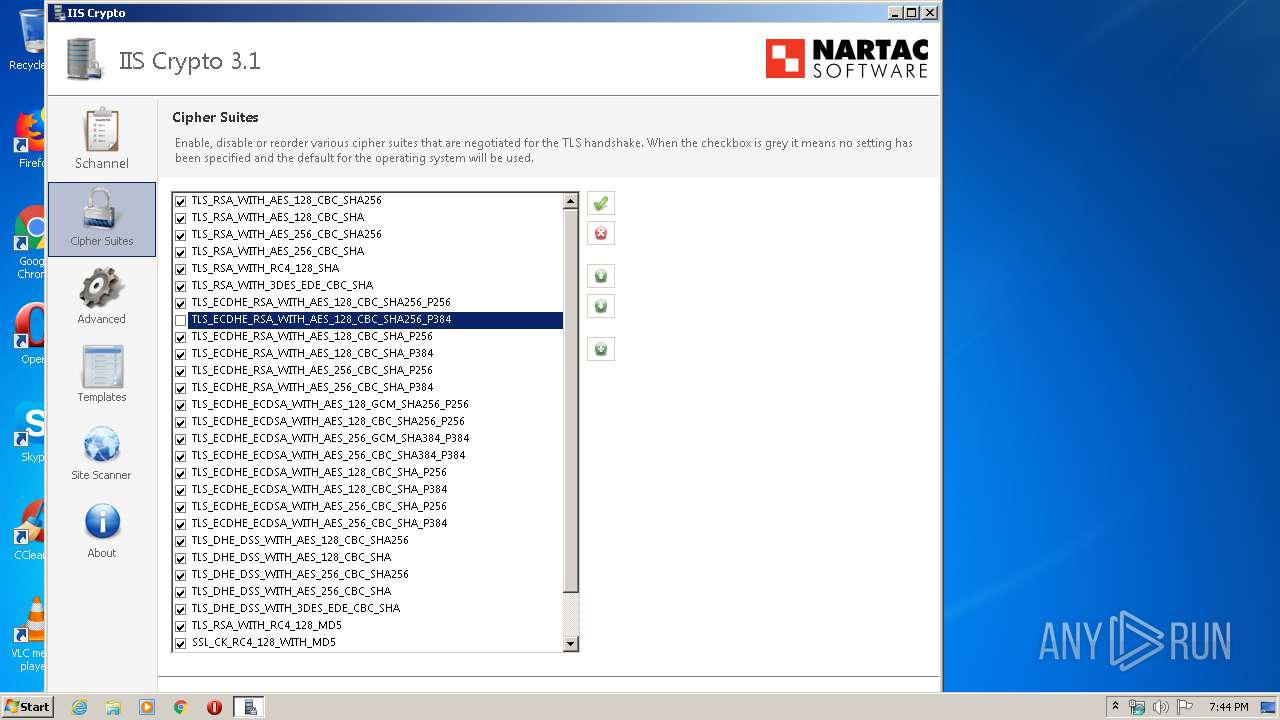Check TLS_ECDHE_RSA_WITH_AES_128_CBC_SHA256_P384 checkbox
1280x720 pixels.
181,320
